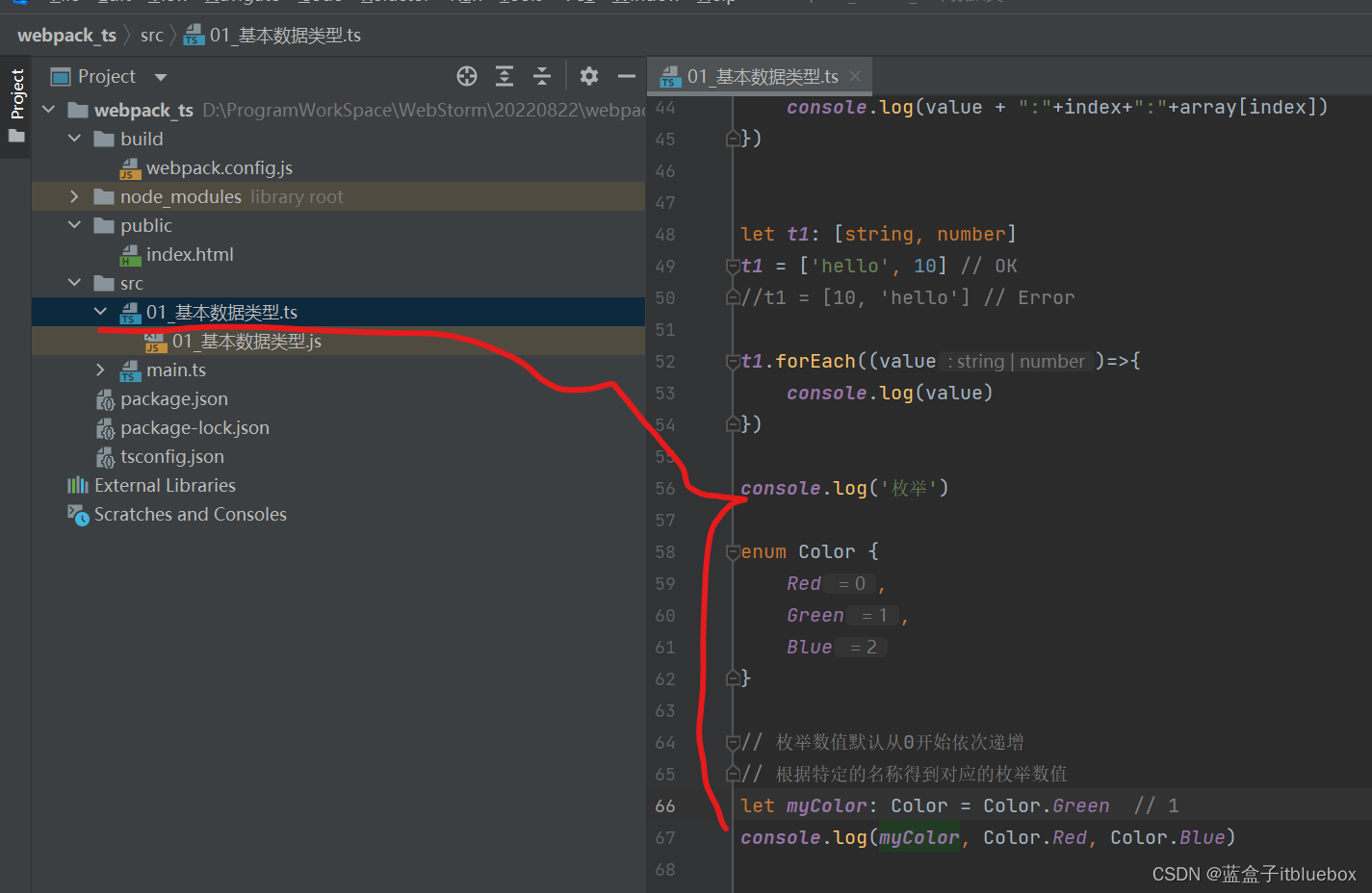1372x893 pixels.
Task: Click line number 66 in the gutter
Action: tap(665, 806)
